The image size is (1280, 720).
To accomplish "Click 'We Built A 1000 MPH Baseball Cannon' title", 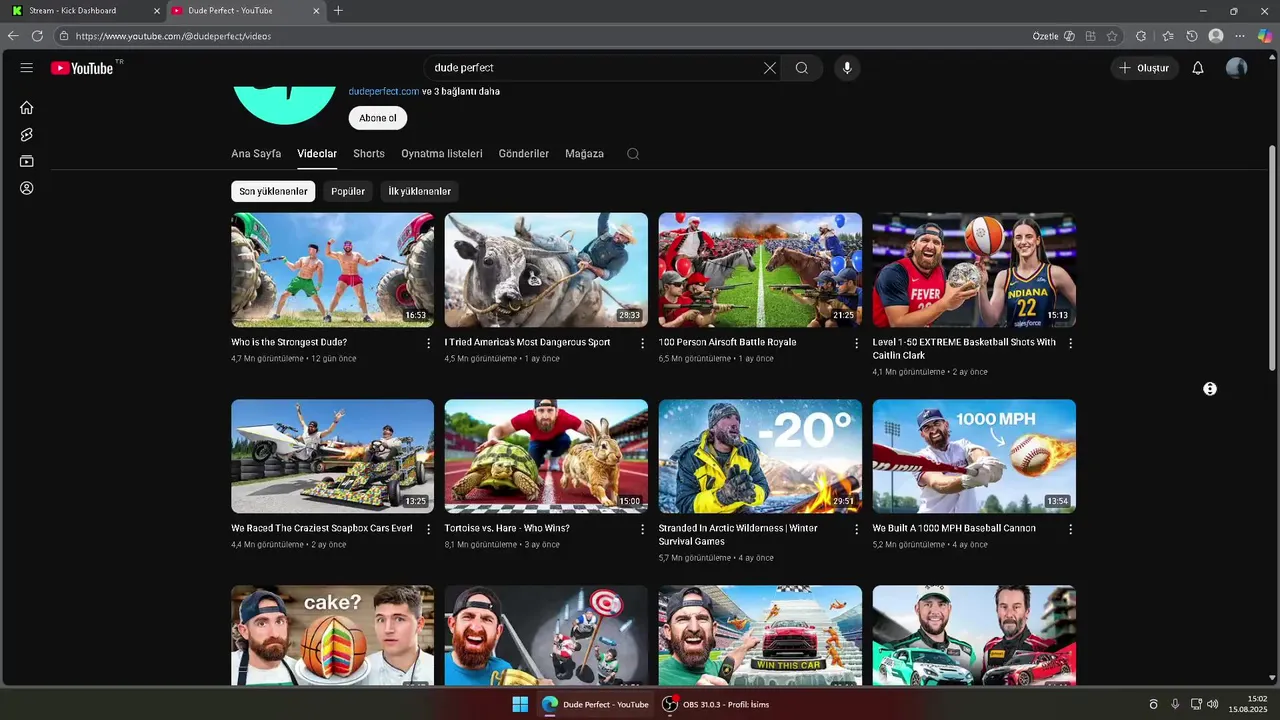I will (954, 528).
